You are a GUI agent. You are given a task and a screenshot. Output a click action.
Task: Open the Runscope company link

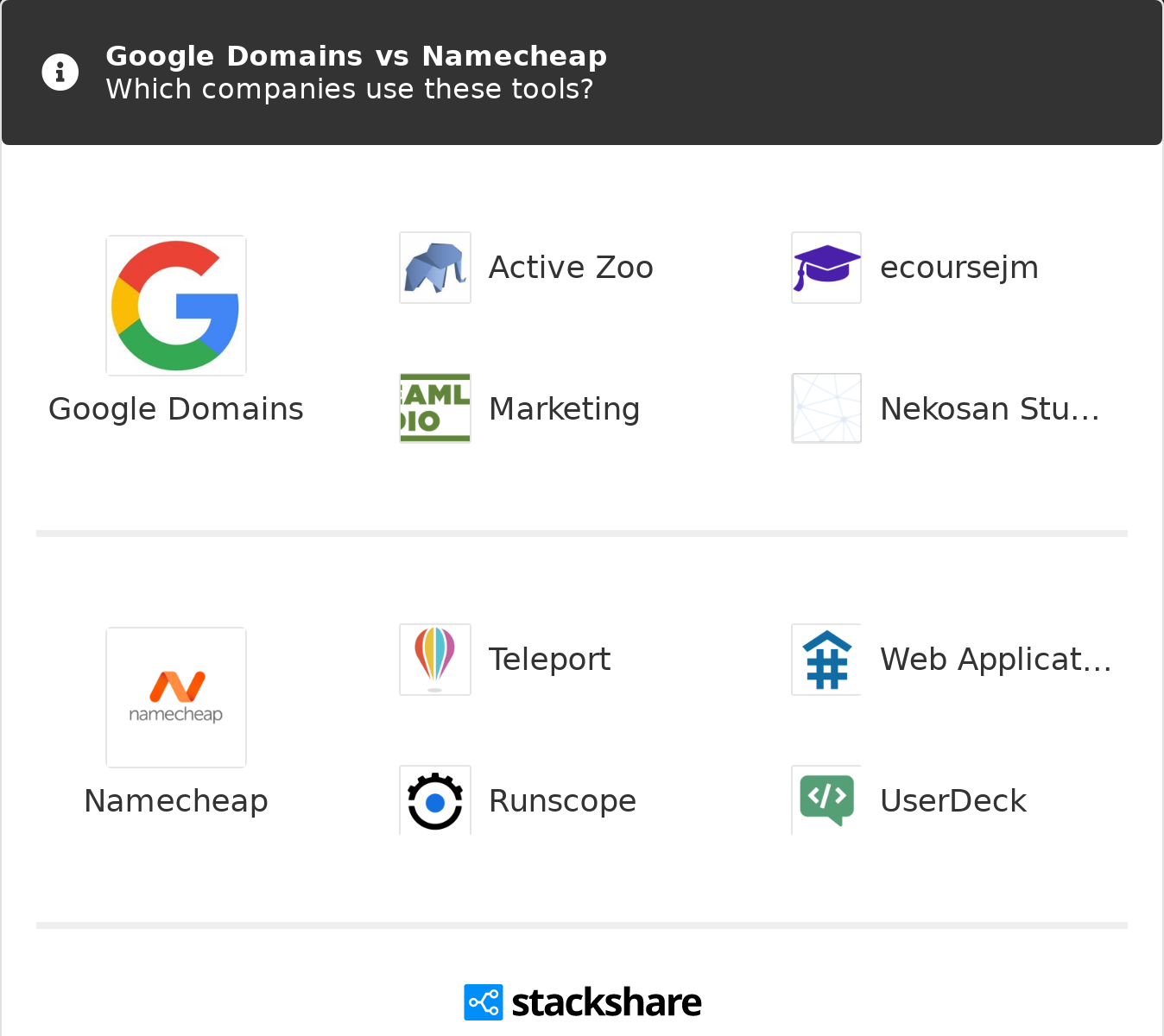pyautogui.click(x=562, y=801)
